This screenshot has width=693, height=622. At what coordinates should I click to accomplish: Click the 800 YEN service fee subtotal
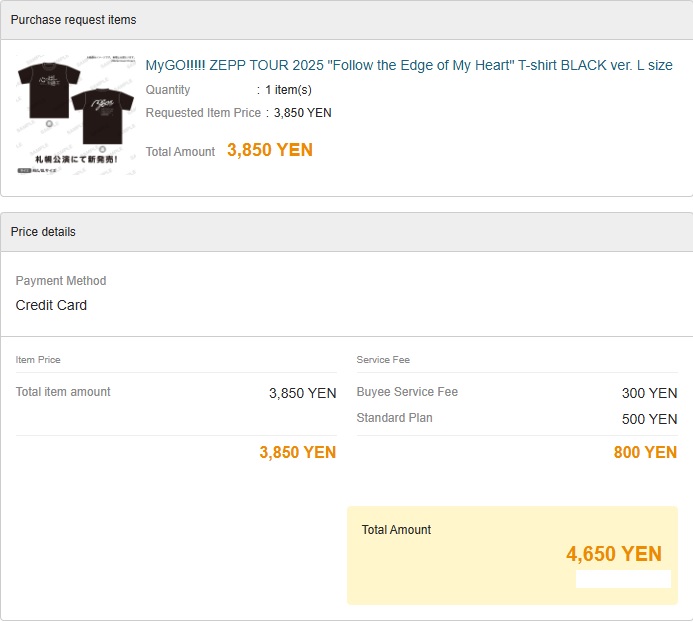click(645, 452)
